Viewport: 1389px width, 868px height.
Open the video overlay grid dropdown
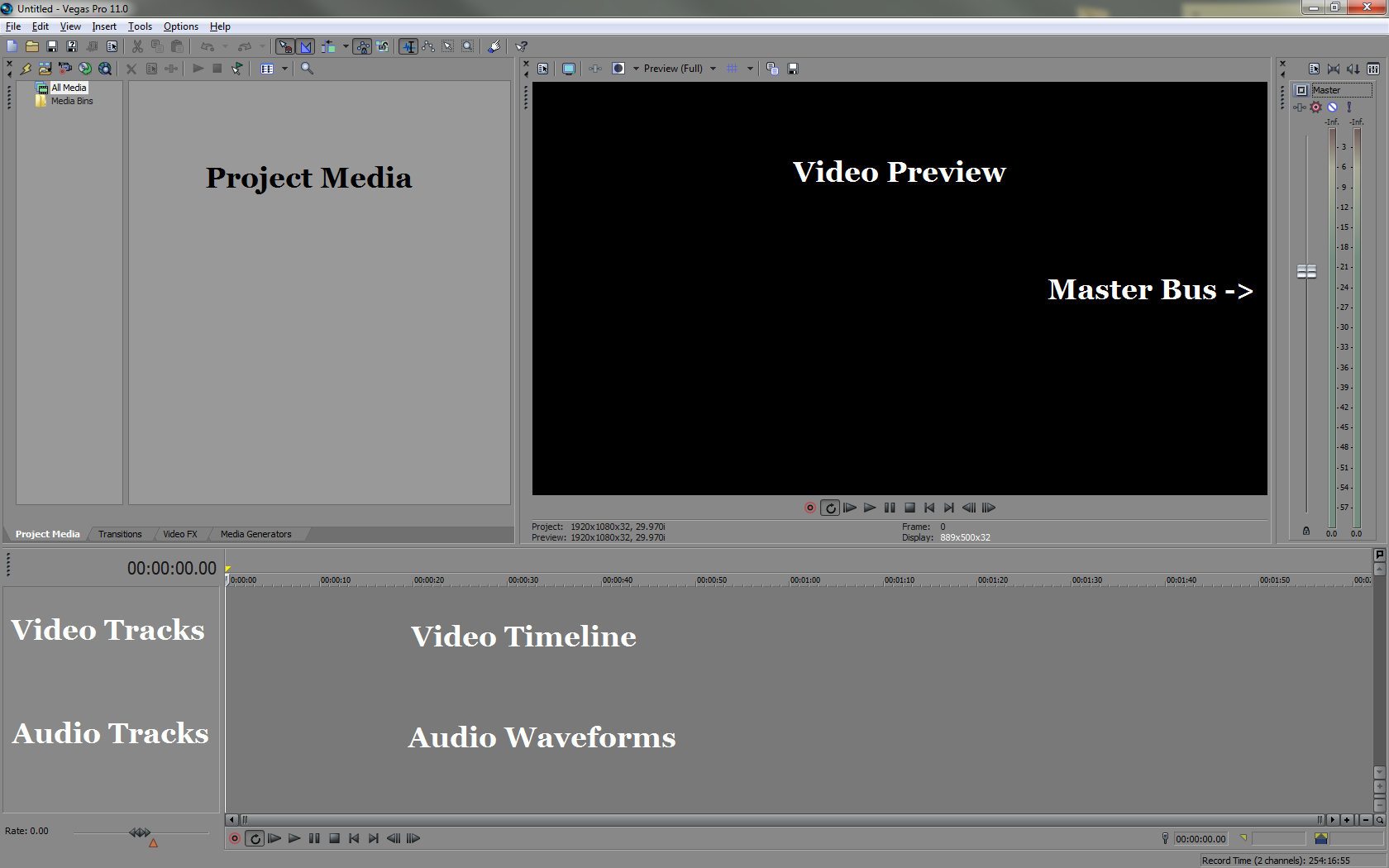(x=749, y=68)
